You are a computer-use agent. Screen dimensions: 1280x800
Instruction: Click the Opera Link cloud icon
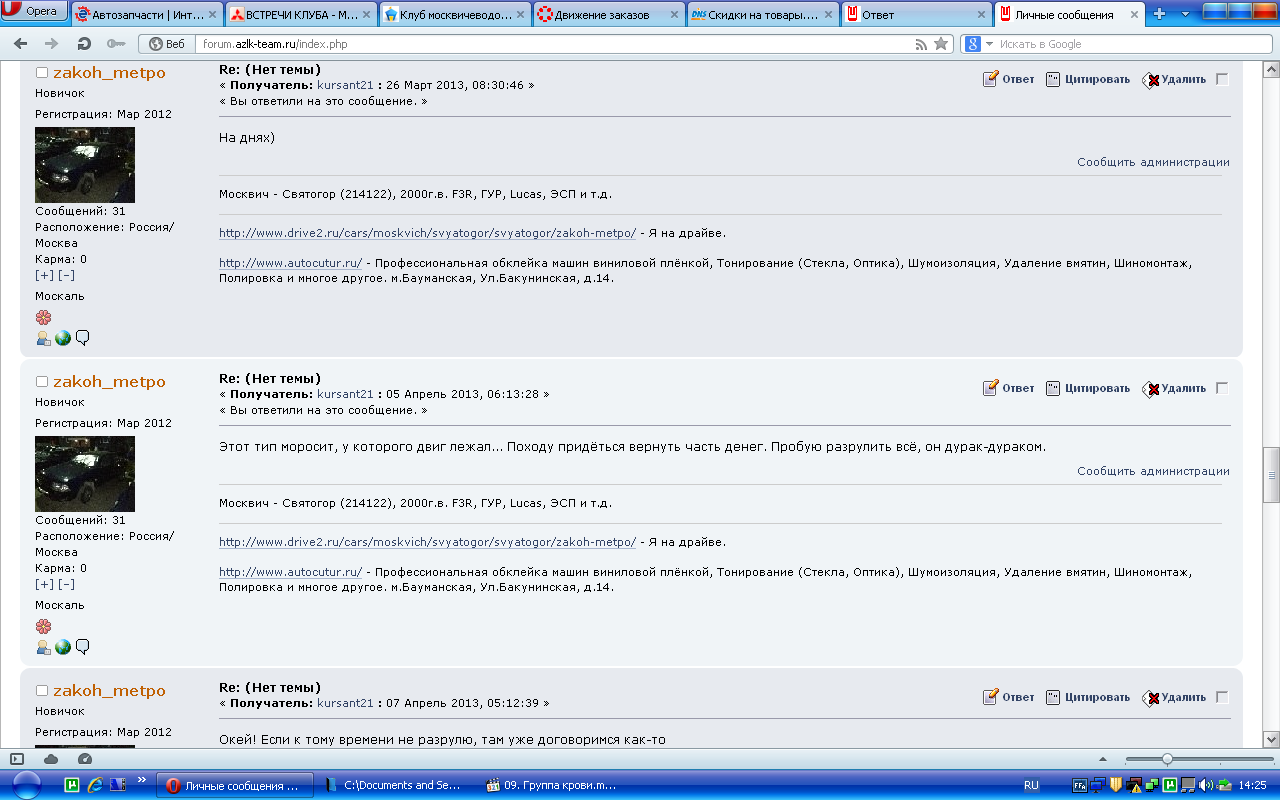click(51, 759)
